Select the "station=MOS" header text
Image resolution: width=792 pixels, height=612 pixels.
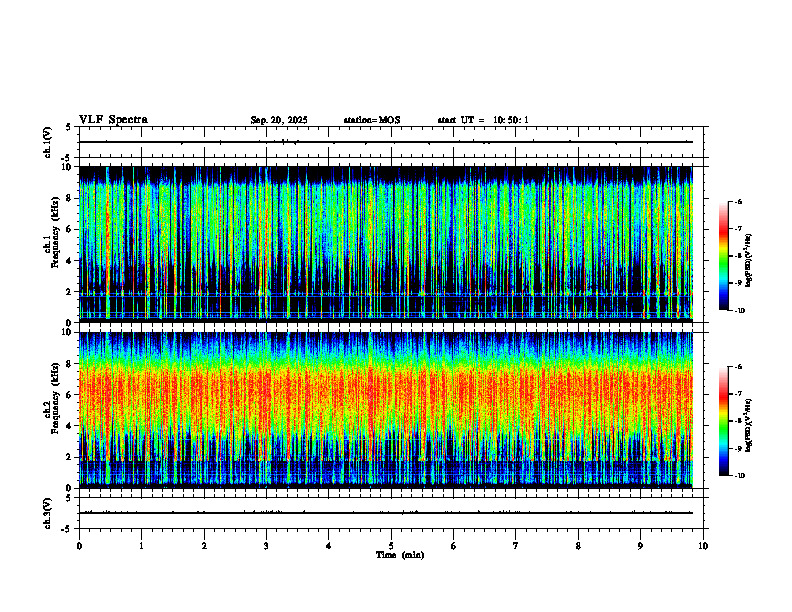(x=372, y=120)
